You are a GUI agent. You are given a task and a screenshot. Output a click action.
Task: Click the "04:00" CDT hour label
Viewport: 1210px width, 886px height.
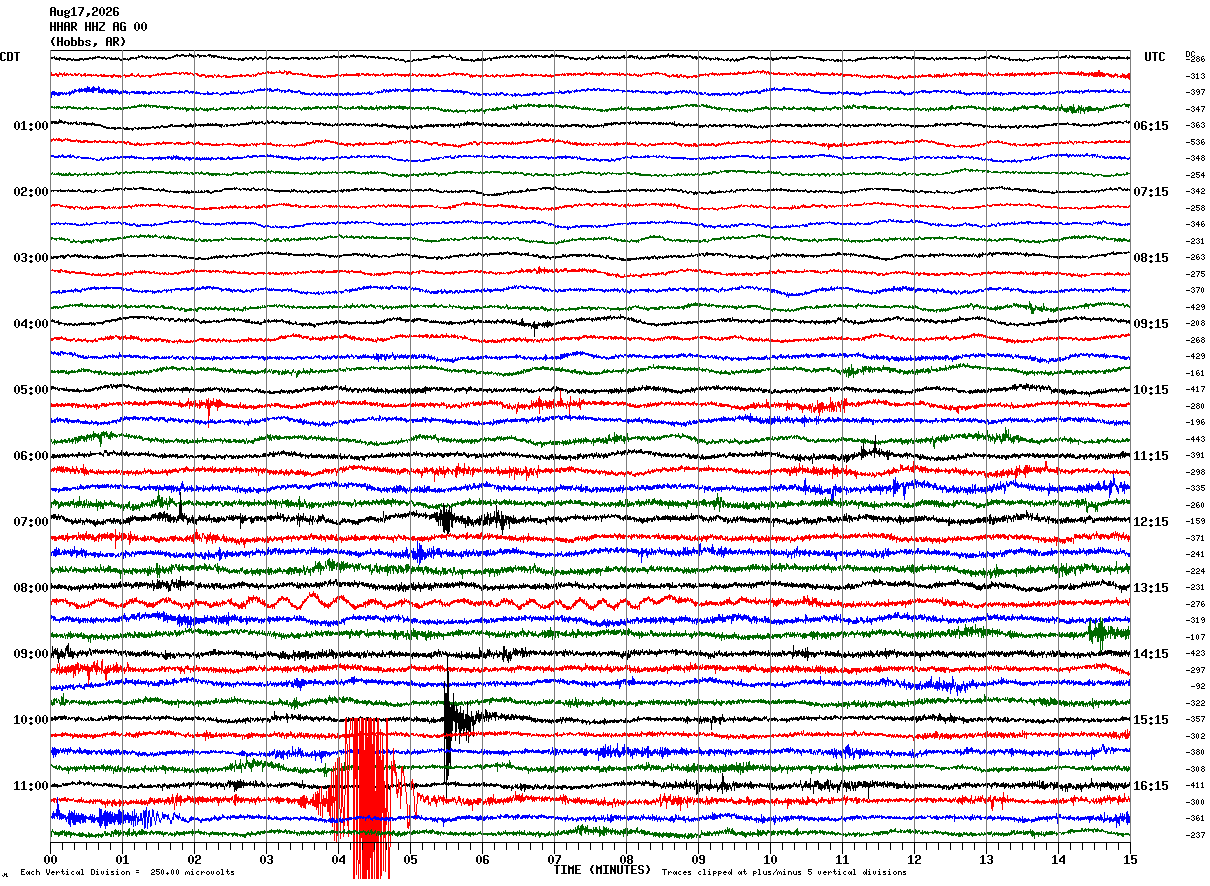[31, 324]
